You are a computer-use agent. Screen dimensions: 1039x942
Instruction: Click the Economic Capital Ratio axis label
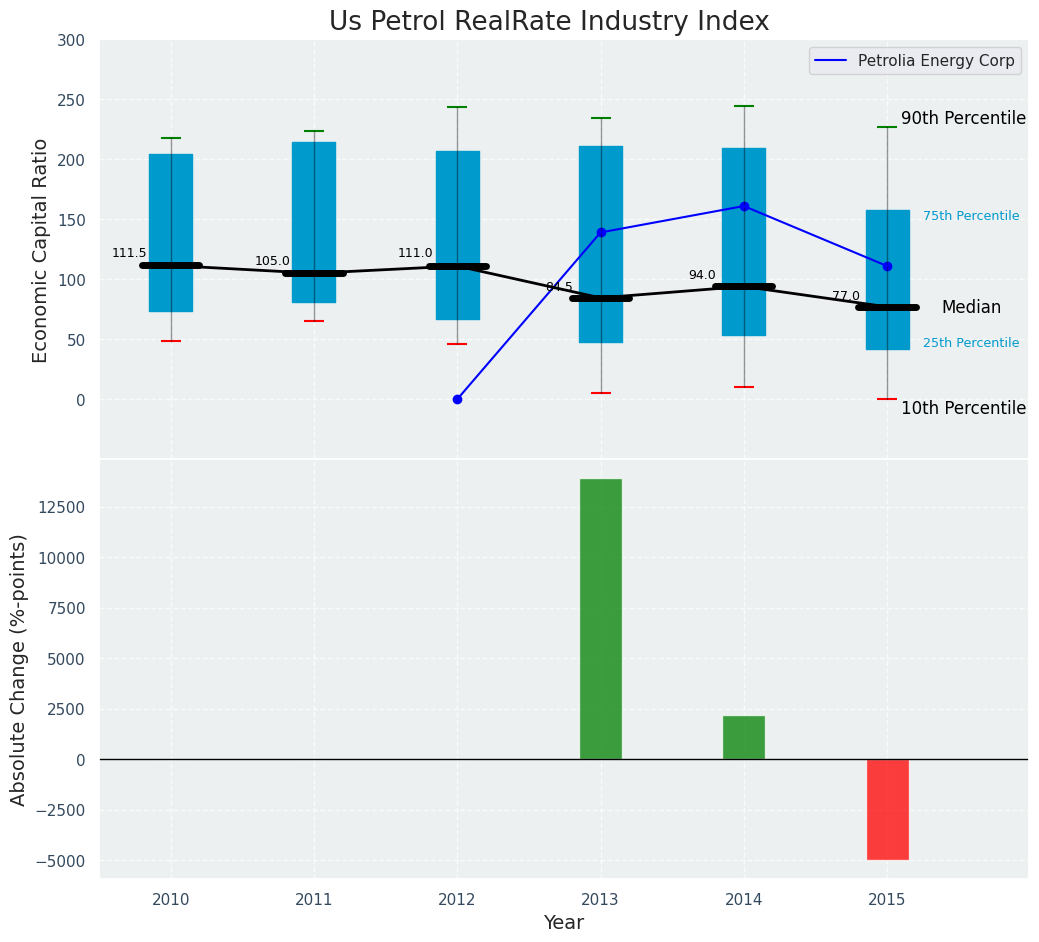41,250
